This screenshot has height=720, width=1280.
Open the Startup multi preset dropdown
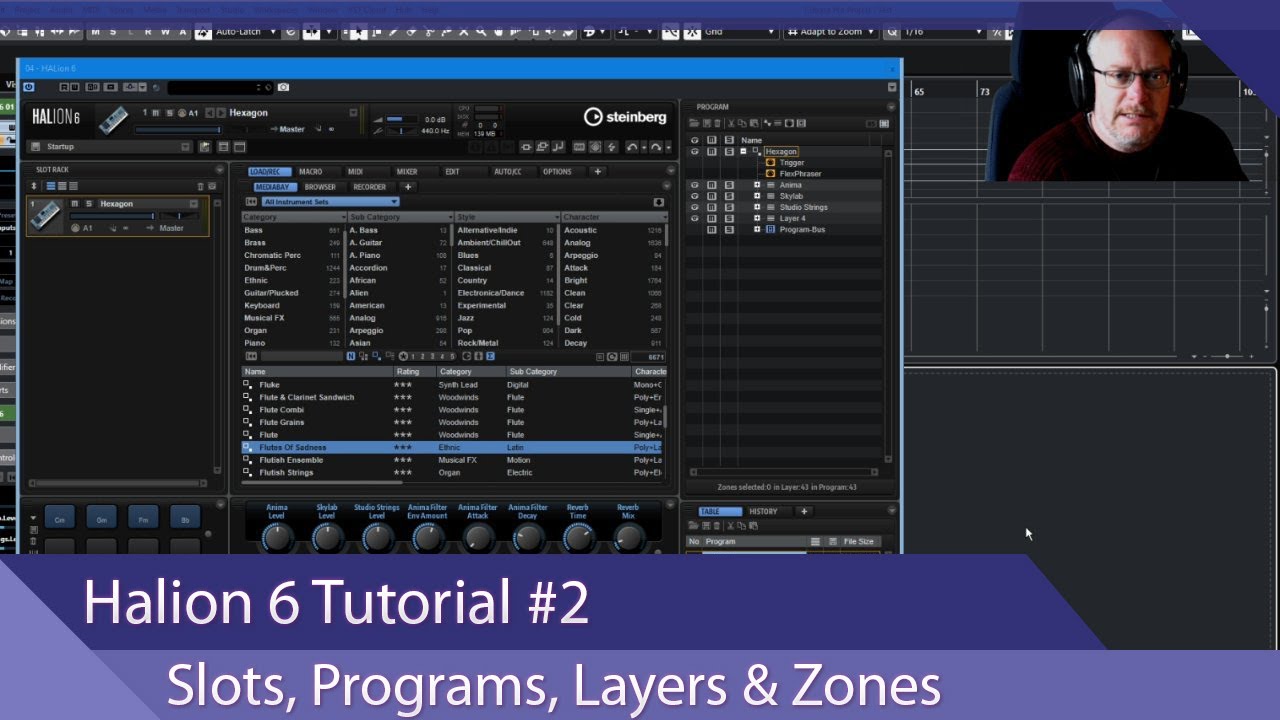point(185,147)
